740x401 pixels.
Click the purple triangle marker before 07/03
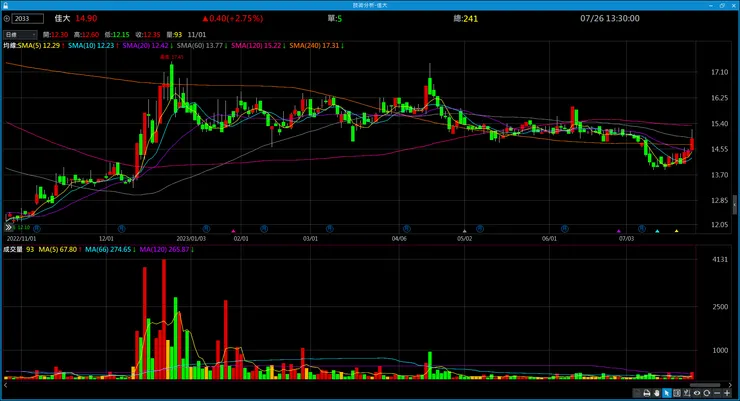[619, 231]
